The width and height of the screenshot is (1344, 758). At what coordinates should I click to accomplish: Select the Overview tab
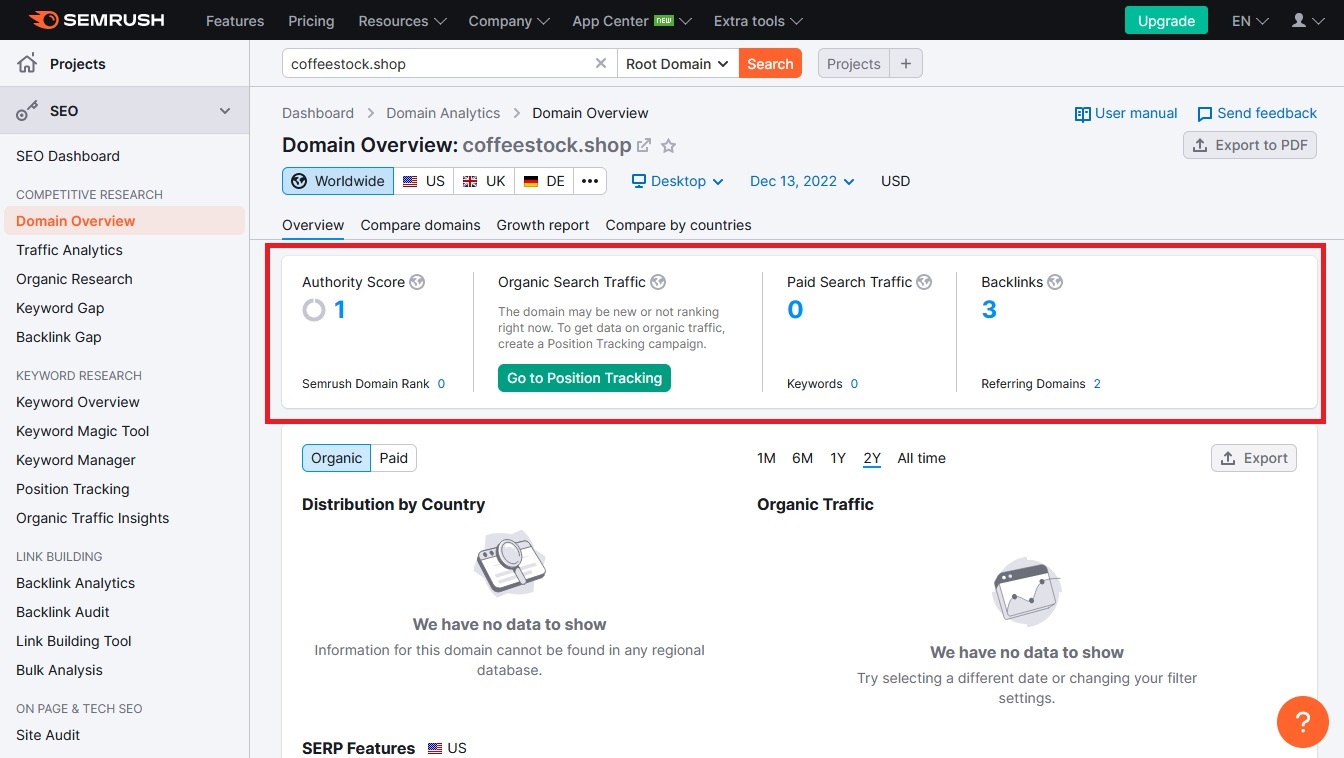click(x=313, y=225)
